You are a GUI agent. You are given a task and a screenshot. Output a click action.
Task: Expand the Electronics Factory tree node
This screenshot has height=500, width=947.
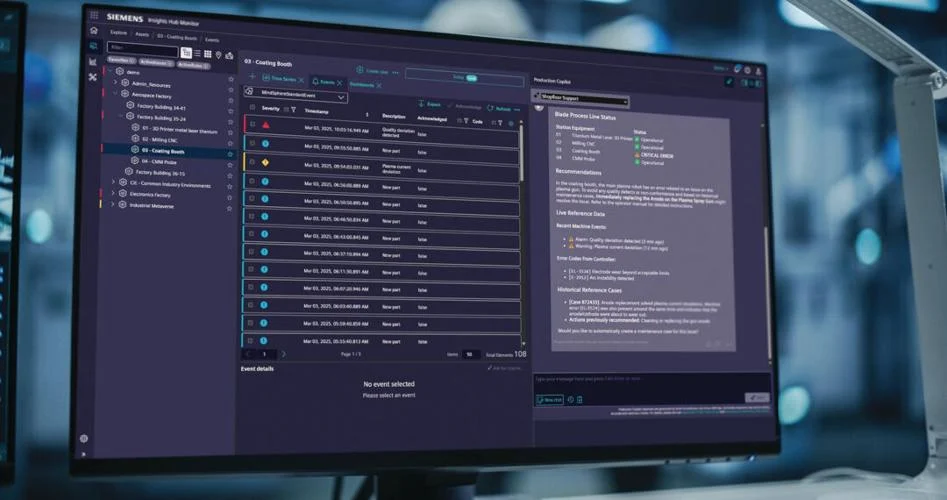click(113, 194)
